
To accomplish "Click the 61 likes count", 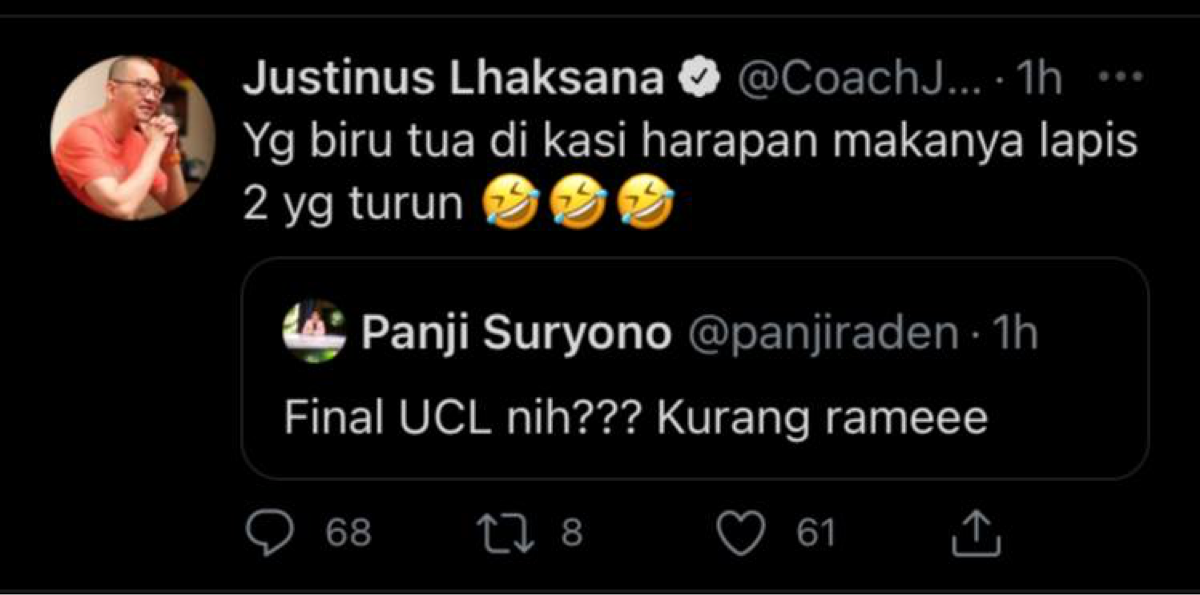I will pyautogui.click(x=815, y=533).
